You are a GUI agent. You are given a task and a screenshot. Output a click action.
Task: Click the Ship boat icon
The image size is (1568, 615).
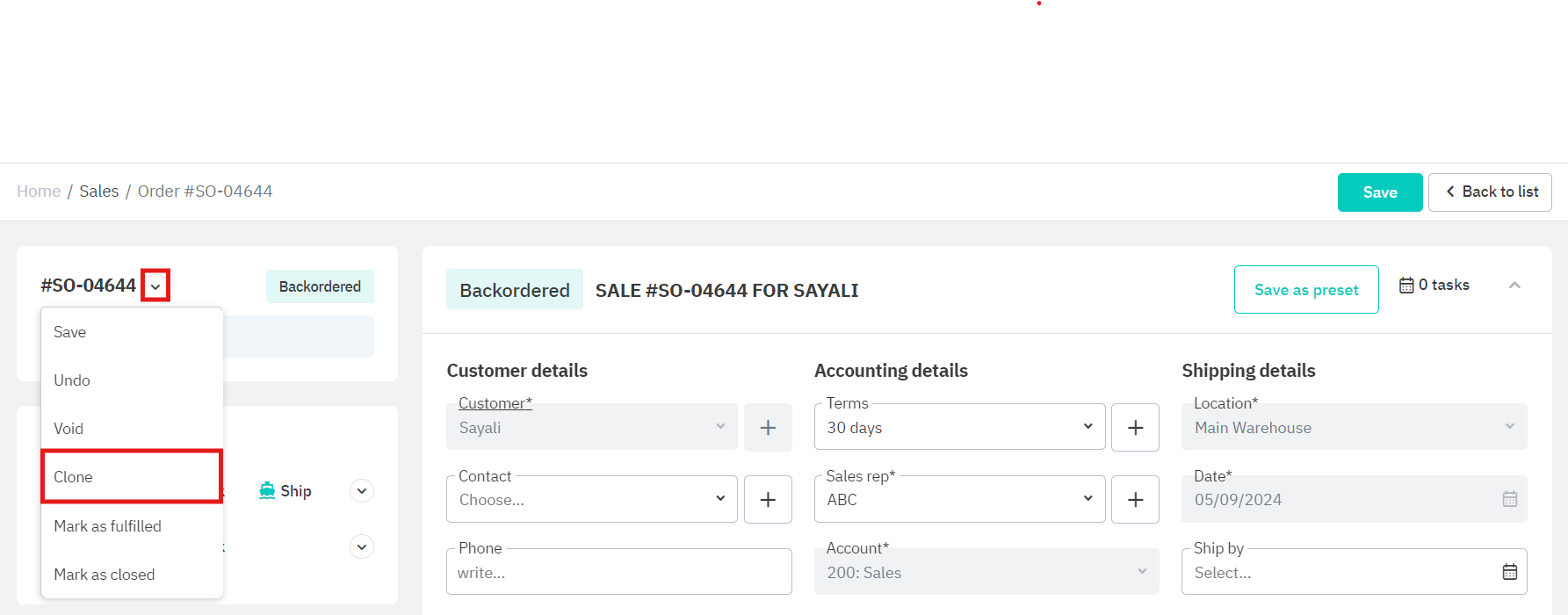coord(267,491)
